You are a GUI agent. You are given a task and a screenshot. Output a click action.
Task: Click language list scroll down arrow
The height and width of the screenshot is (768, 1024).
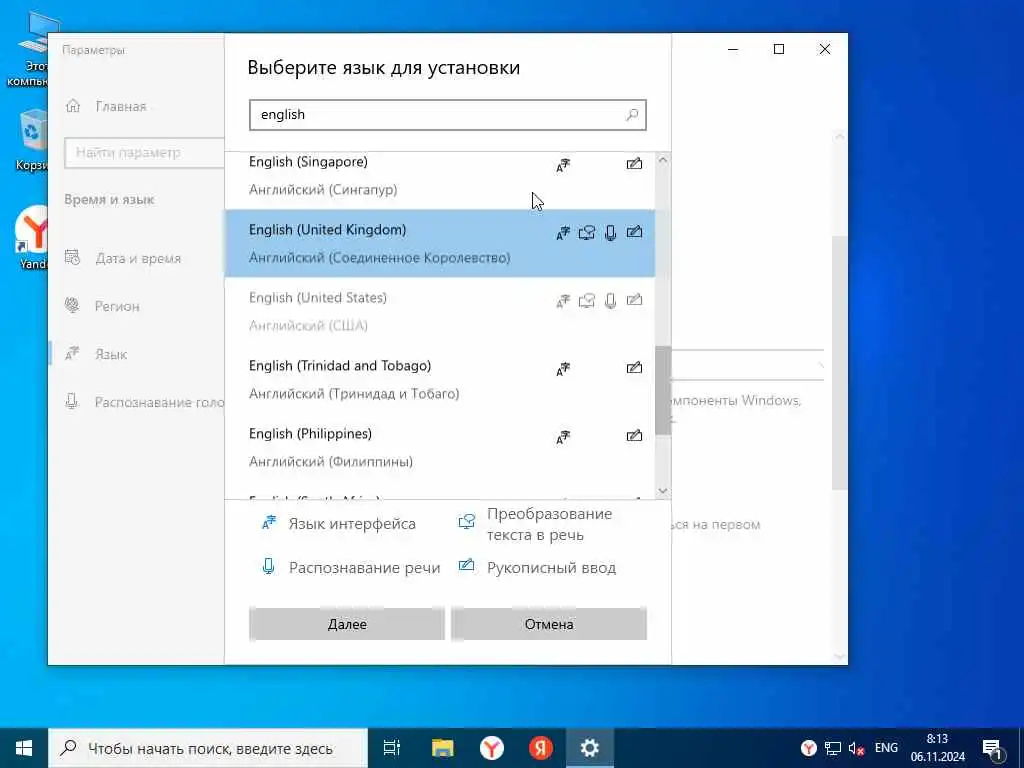663,491
